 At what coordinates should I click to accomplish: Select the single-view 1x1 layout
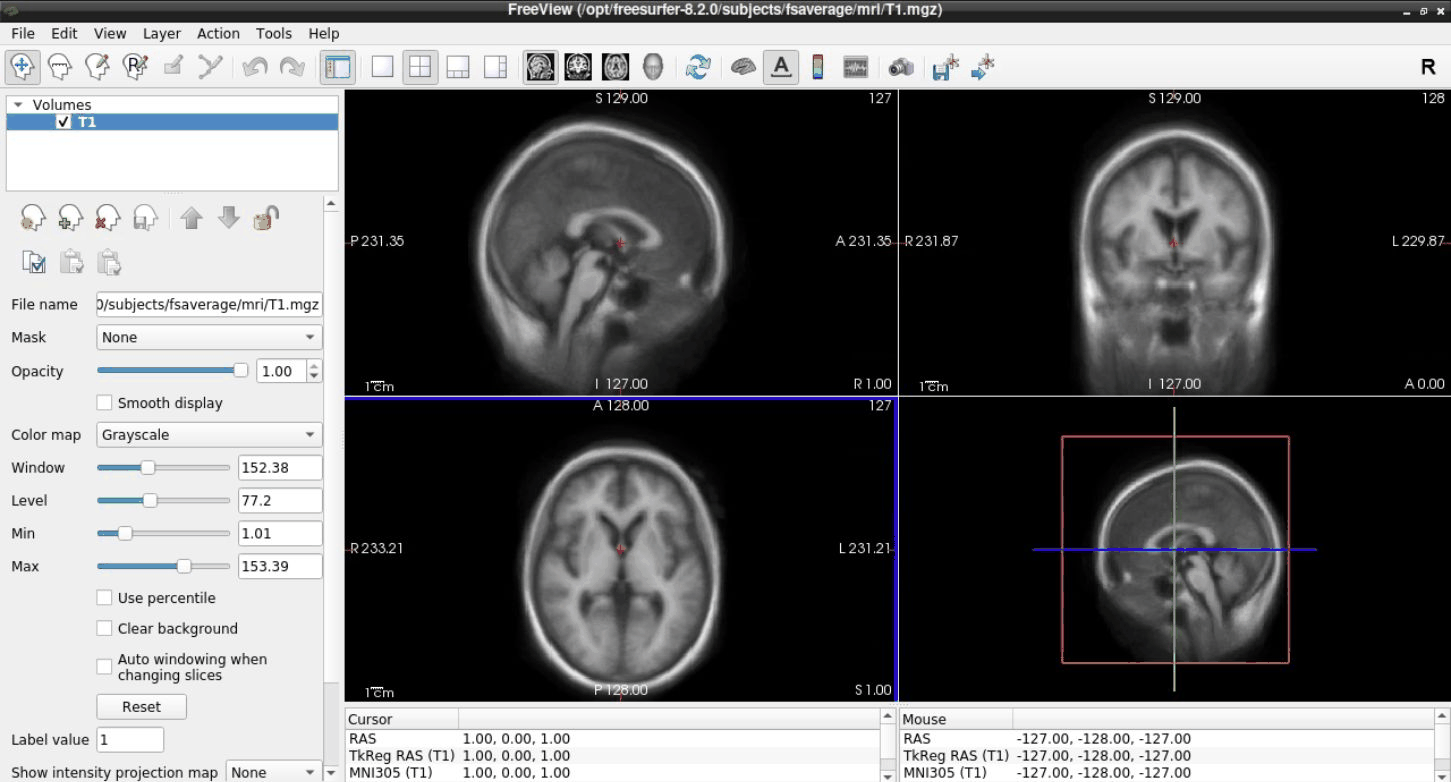tap(382, 67)
